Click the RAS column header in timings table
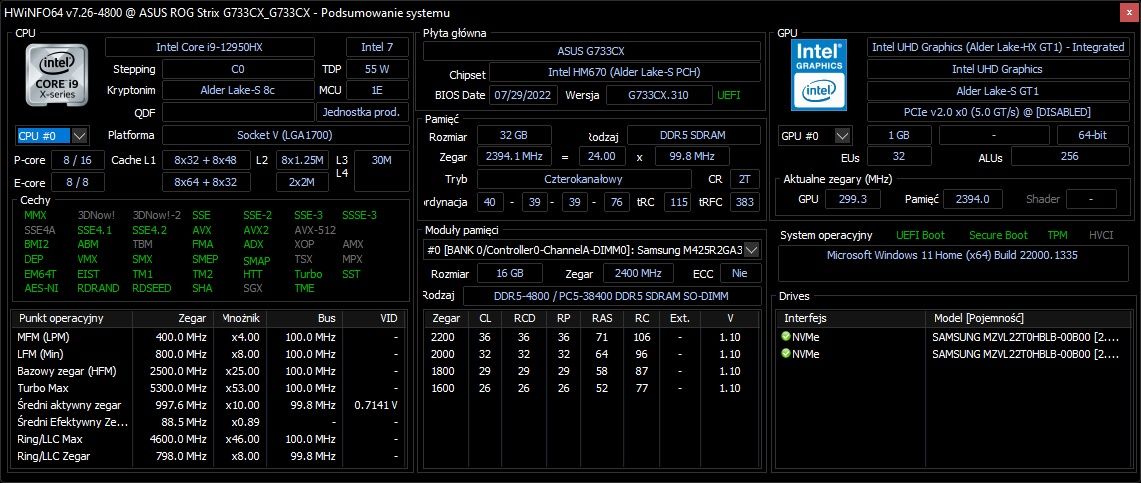 602,318
